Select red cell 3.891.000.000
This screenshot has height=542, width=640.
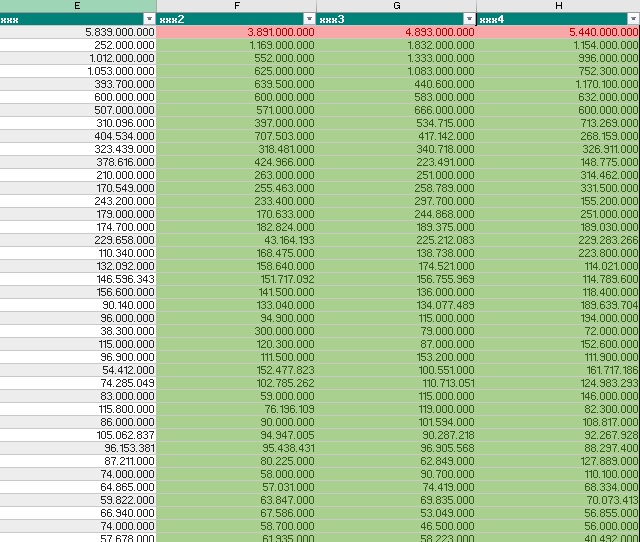pos(236,32)
